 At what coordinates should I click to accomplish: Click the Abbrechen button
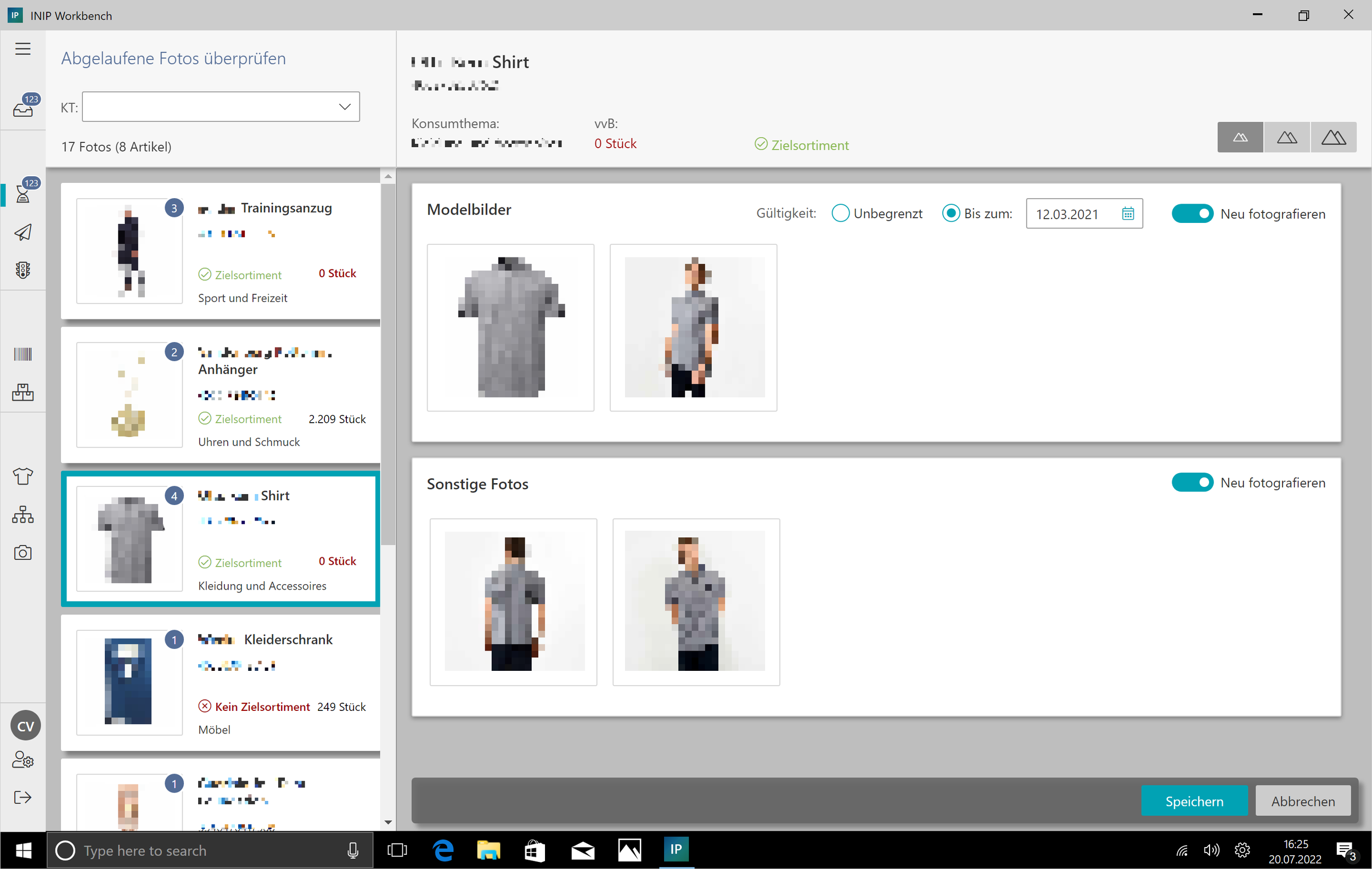click(1302, 801)
